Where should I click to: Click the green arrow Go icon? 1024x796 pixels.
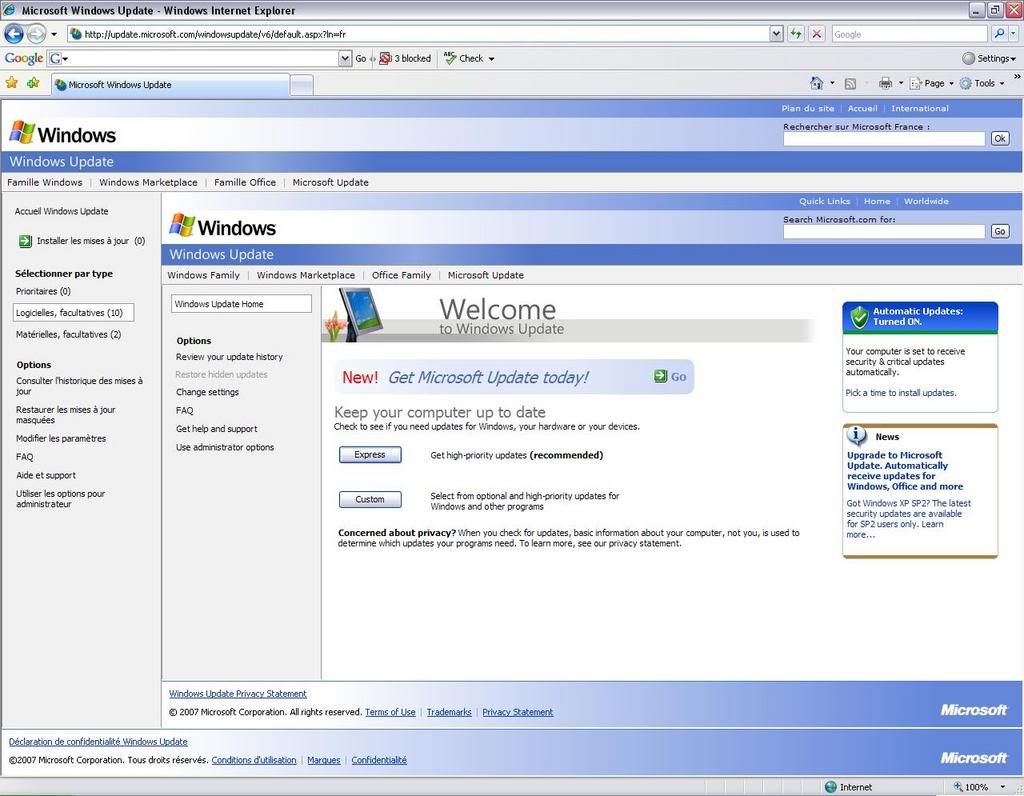pos(669,377)
